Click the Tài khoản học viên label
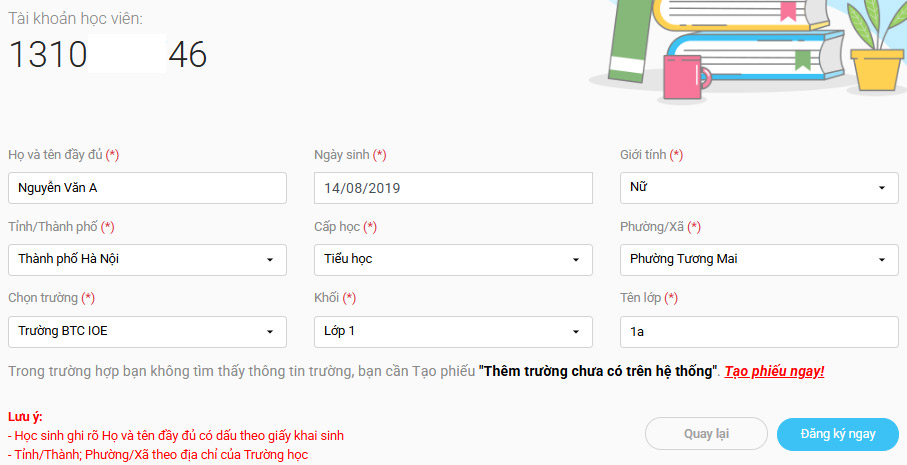 click(x=76, y=18)
